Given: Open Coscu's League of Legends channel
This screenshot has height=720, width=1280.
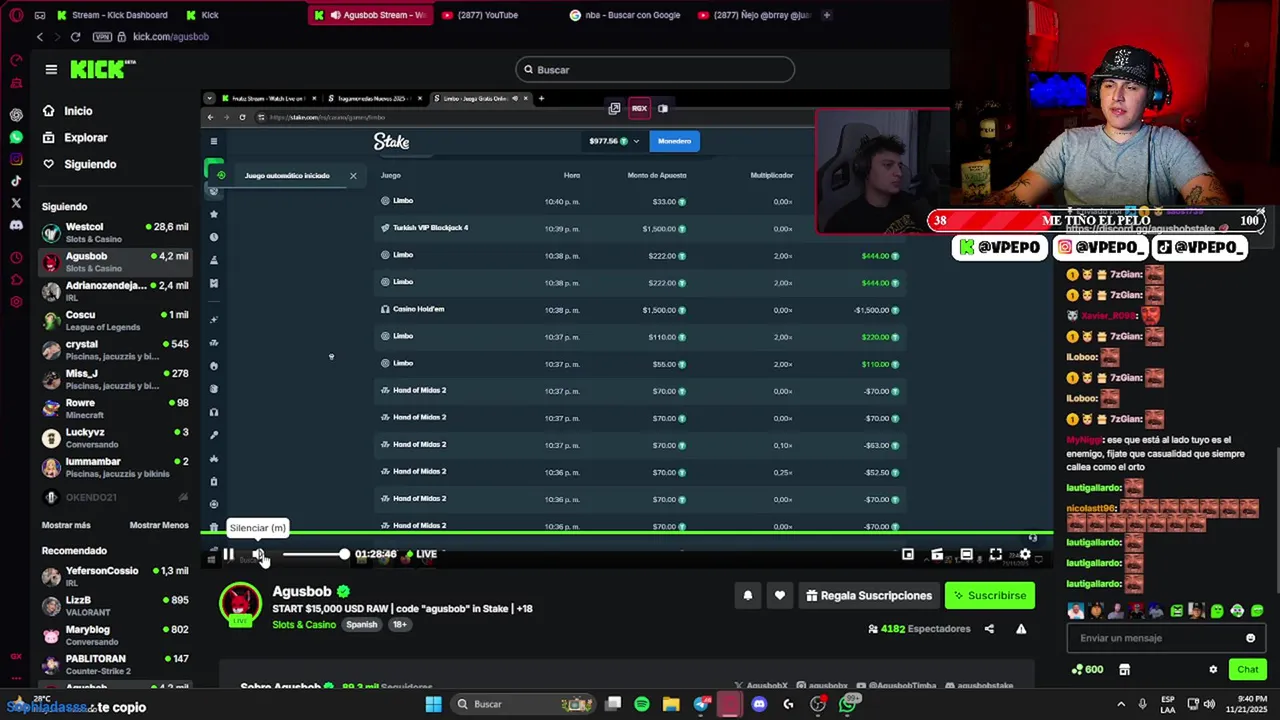Looking at the screenshot, I should (115, 320).
